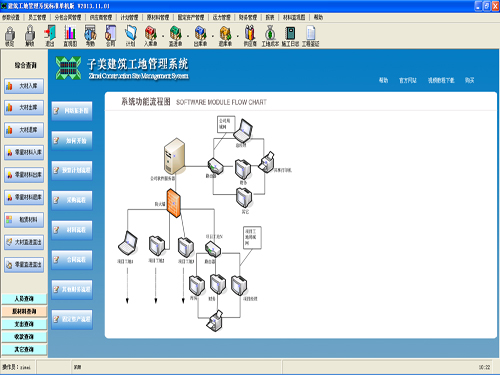Click the 退出 (exit) door icon

(50, 35)
